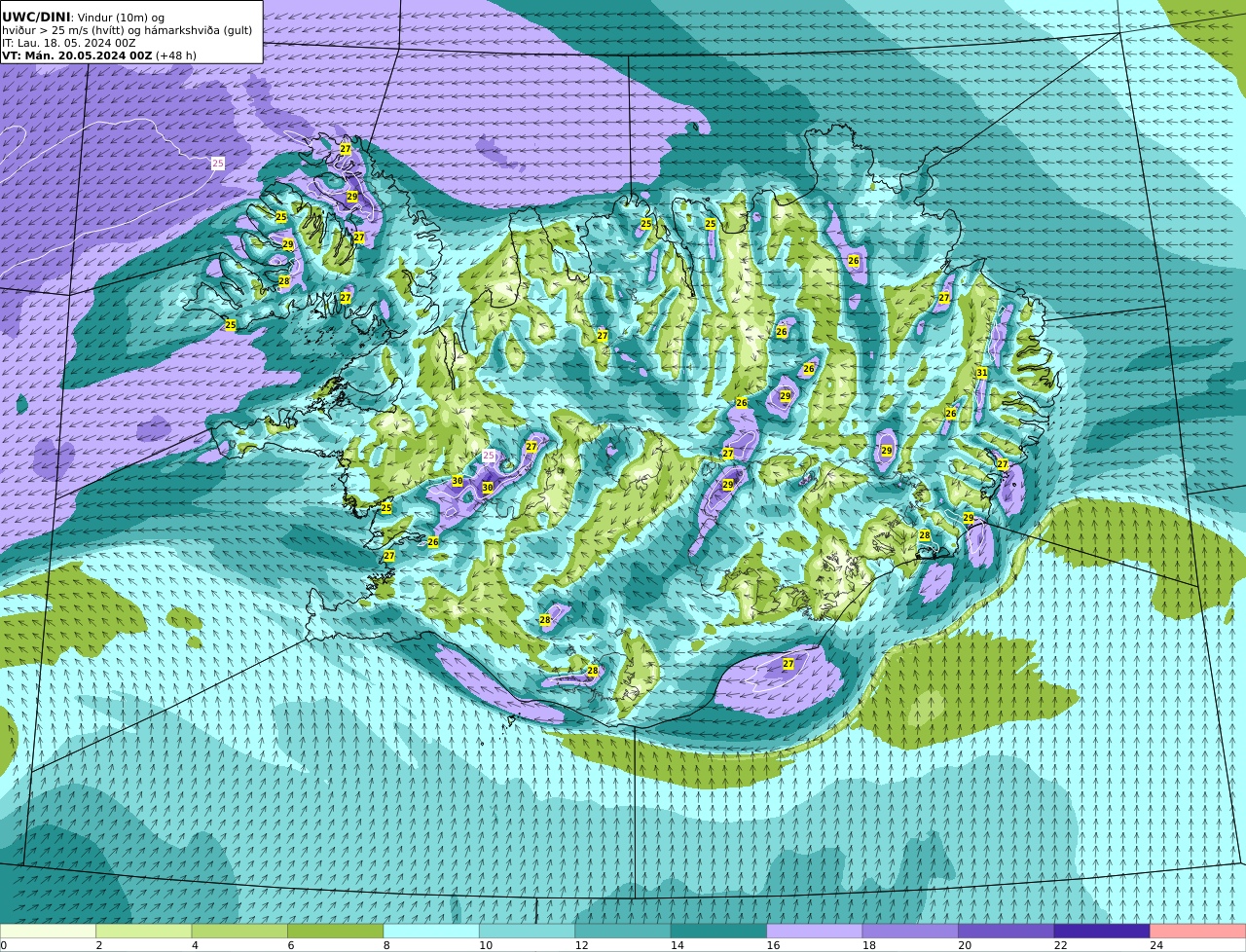Select the 14–16 m/s dark teal legend swatch
This screenshot has height=952, width=1246.
coord(719,932)
